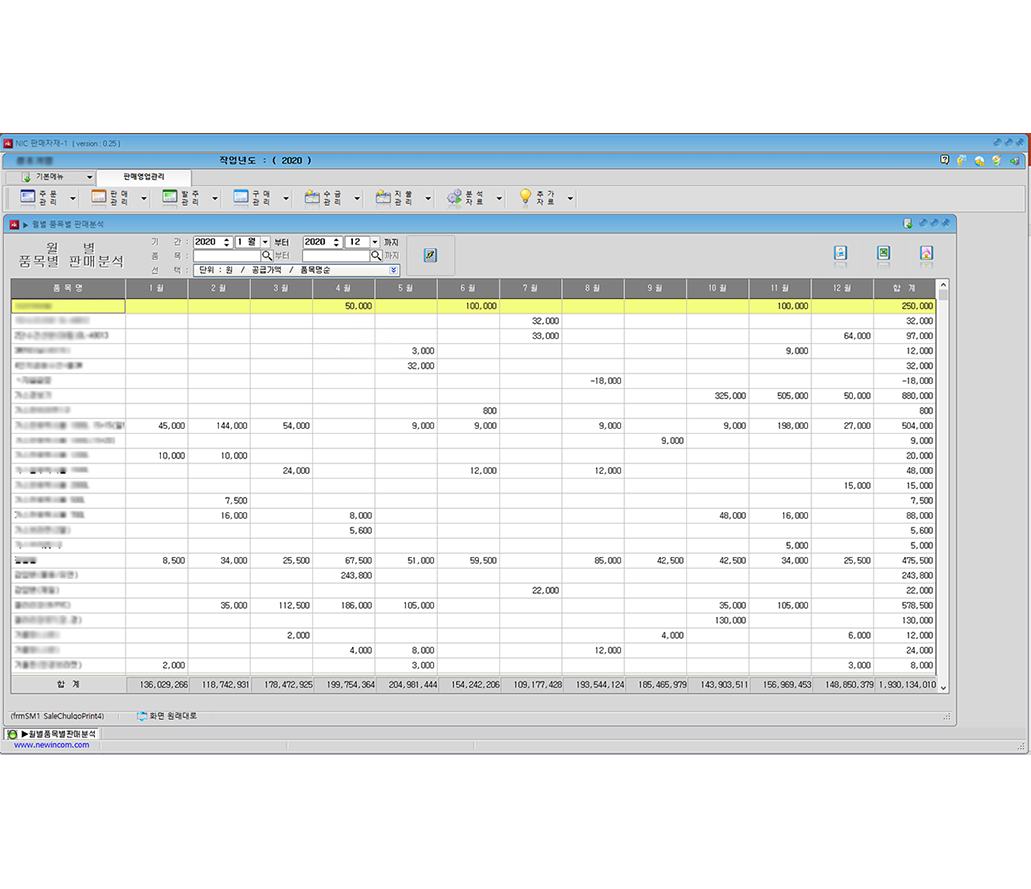This screenshot has width=1031, height=889.
Task: Open the help question mark icon
Action: click(x=945, y=160)
